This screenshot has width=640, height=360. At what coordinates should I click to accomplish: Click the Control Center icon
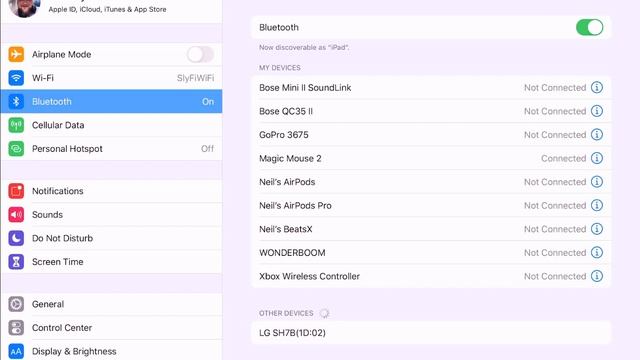point(16,328)
